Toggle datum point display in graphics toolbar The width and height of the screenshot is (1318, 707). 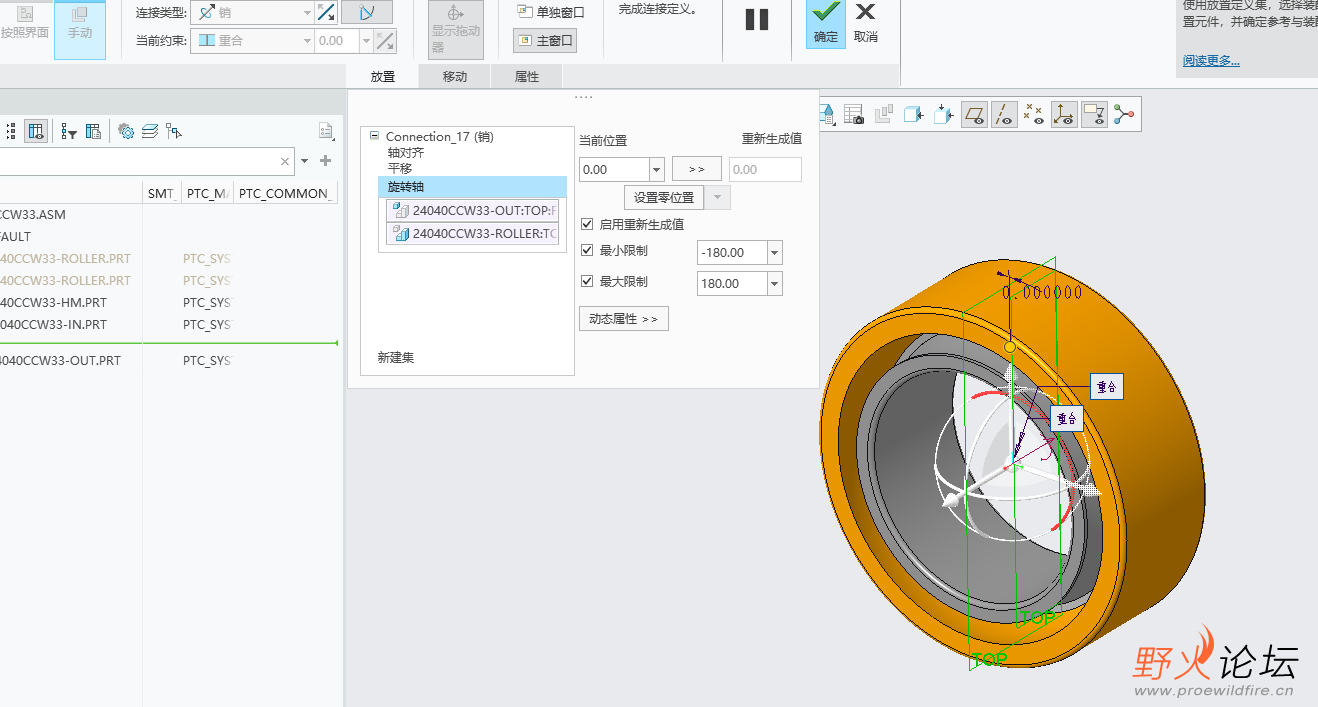point(1034,115)
